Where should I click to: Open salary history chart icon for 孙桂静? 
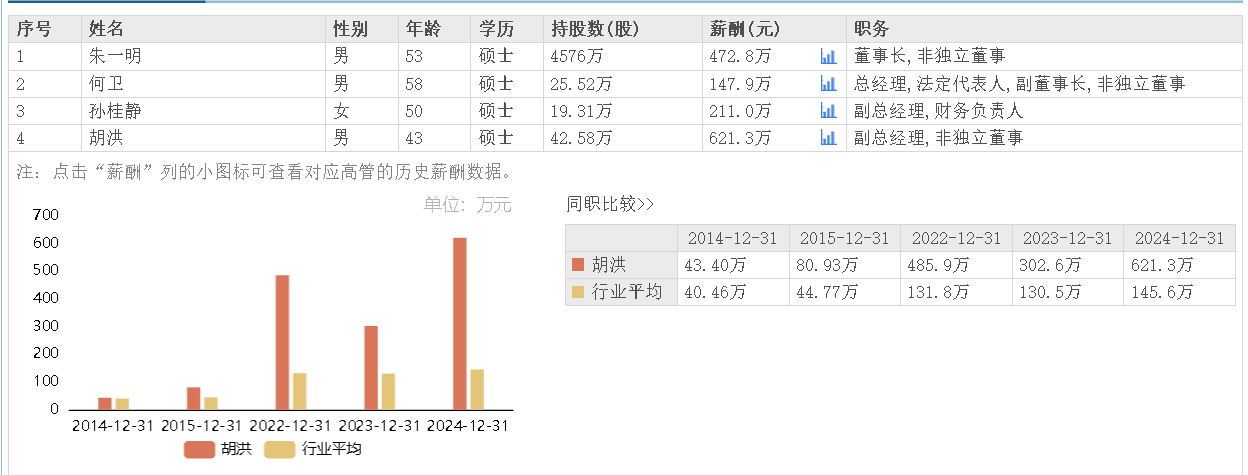click(x=828, y=111)
